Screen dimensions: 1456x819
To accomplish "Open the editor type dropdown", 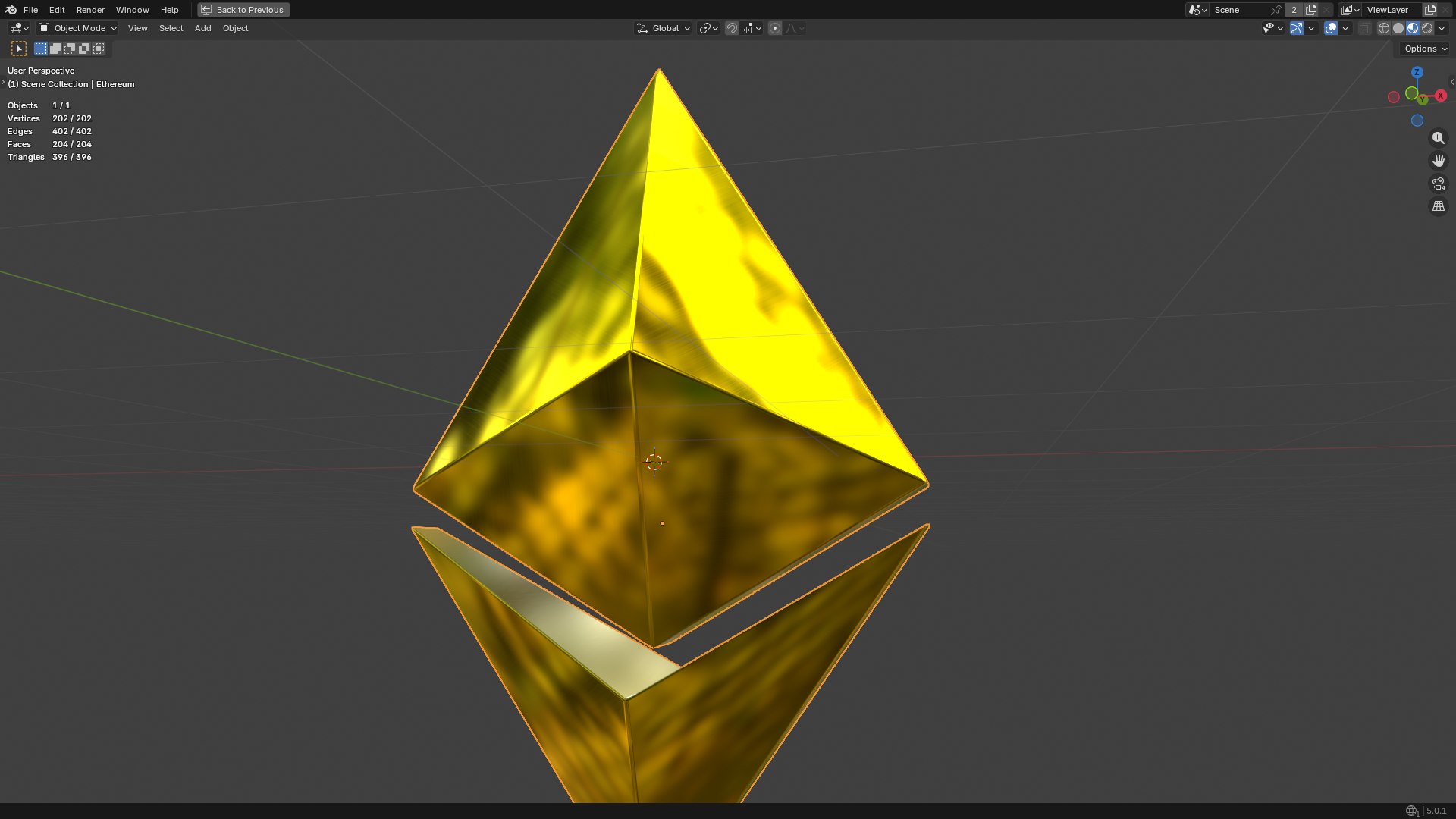I will tap(19, 28).
